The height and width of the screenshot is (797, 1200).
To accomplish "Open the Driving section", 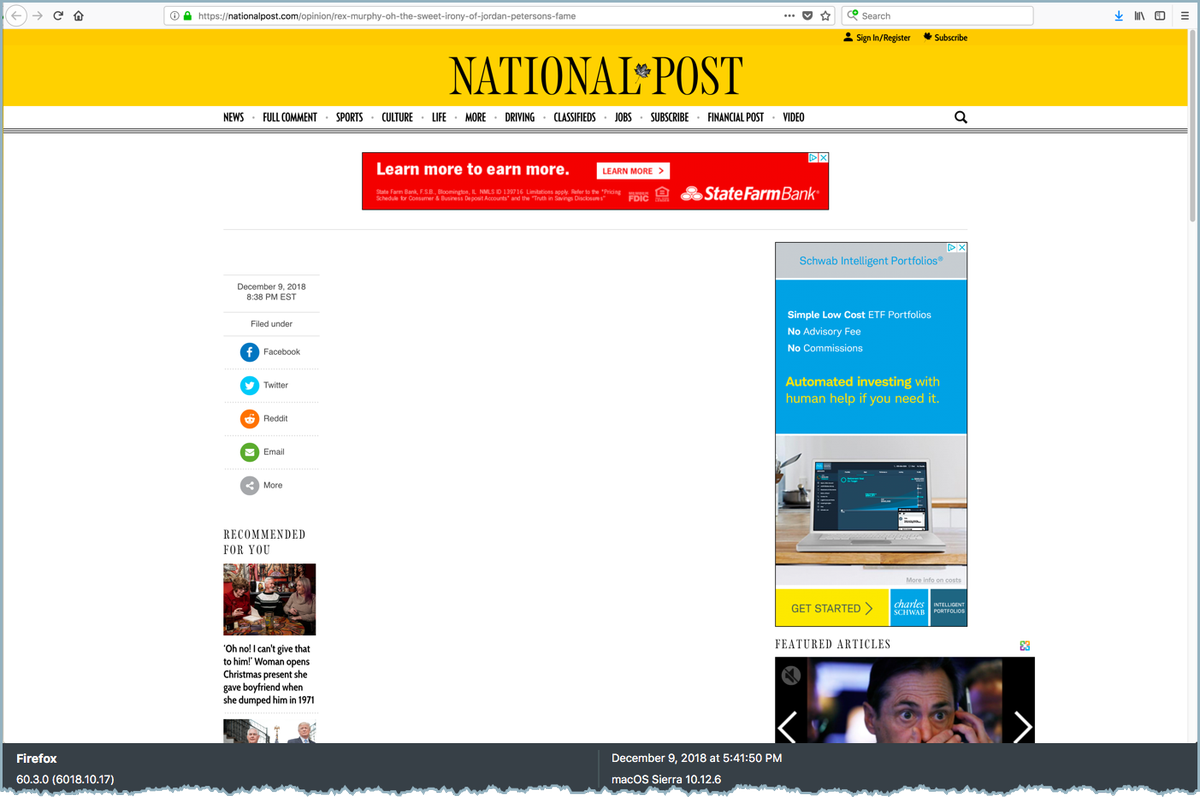I will click(519, 117).
